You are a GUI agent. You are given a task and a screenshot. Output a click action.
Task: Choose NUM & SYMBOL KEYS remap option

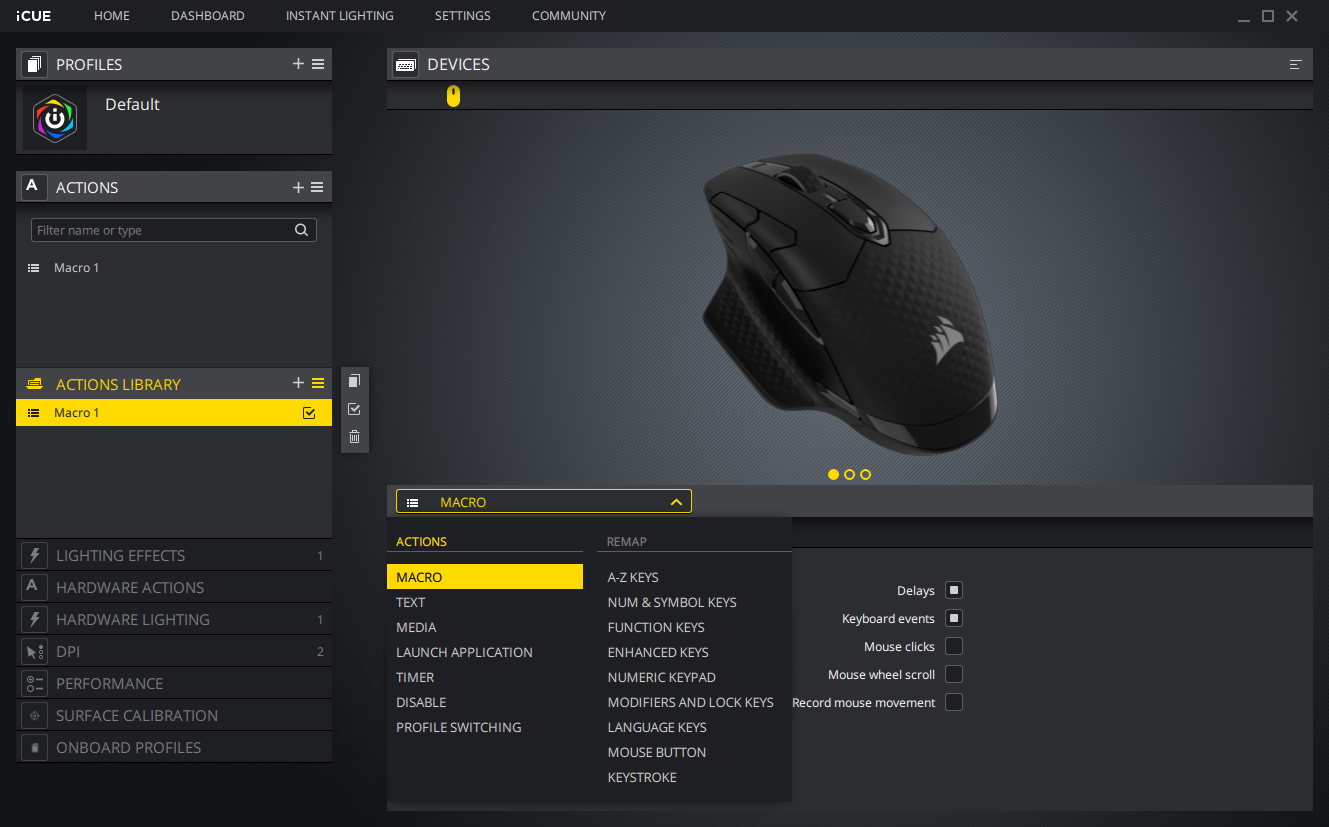pos(672,602)
